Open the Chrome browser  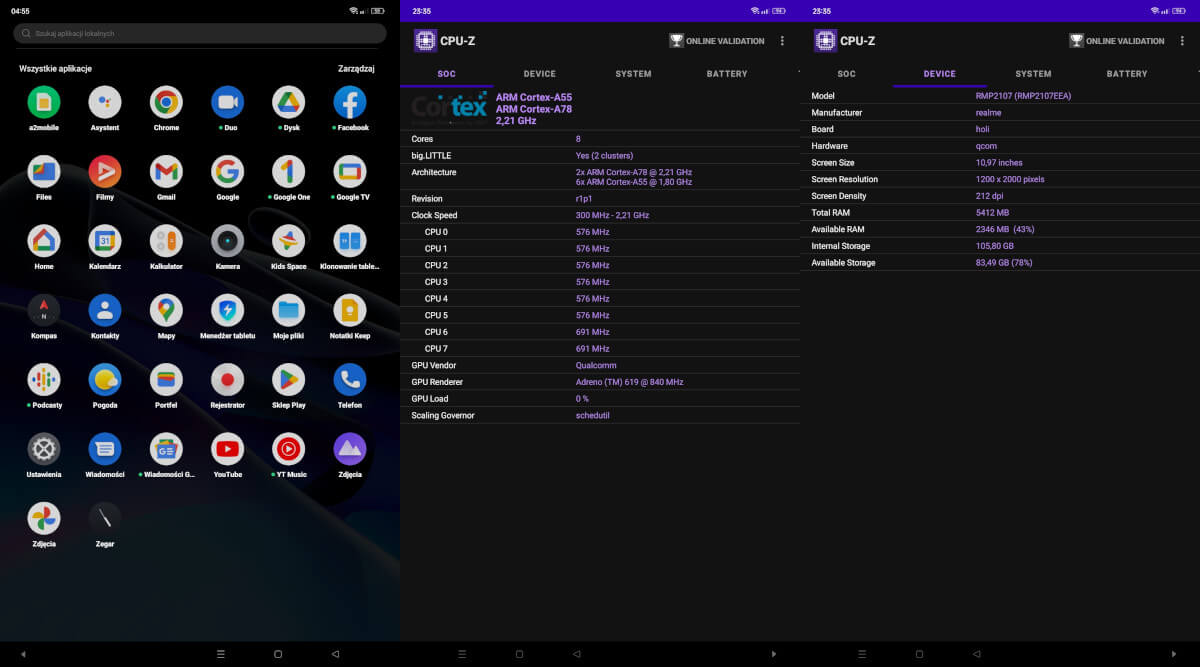click(x=165, y=100)
